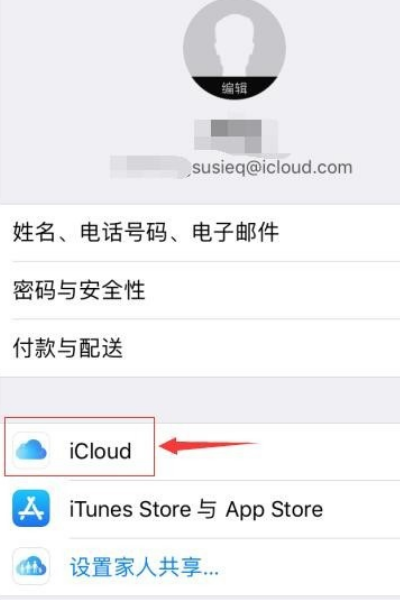Open 姓名、电话号码、电子邮件 settings
Screen dimensions: 400x600
[200, 233]
